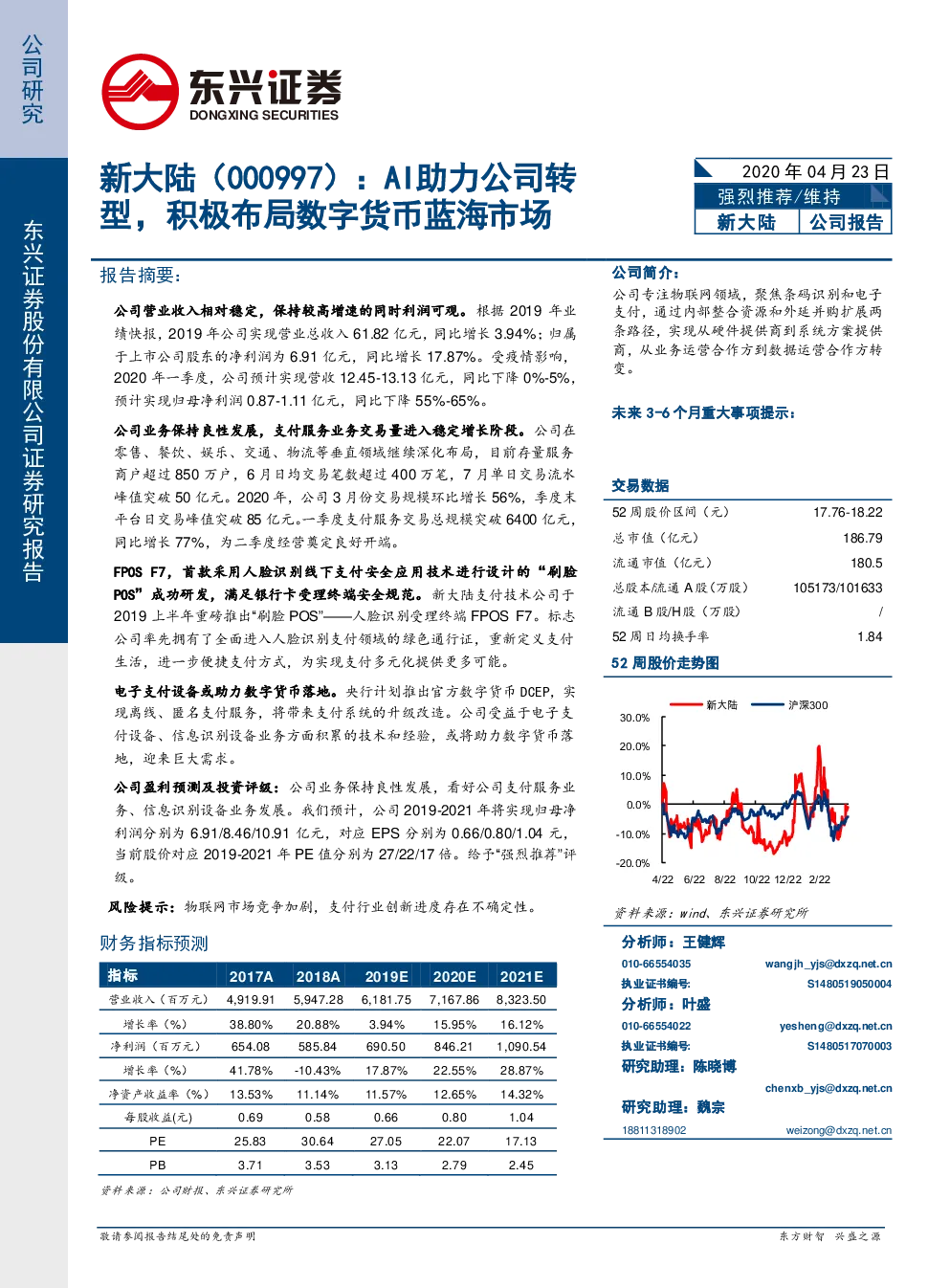Click the 流通市值 value 180.5

(867, 564)
